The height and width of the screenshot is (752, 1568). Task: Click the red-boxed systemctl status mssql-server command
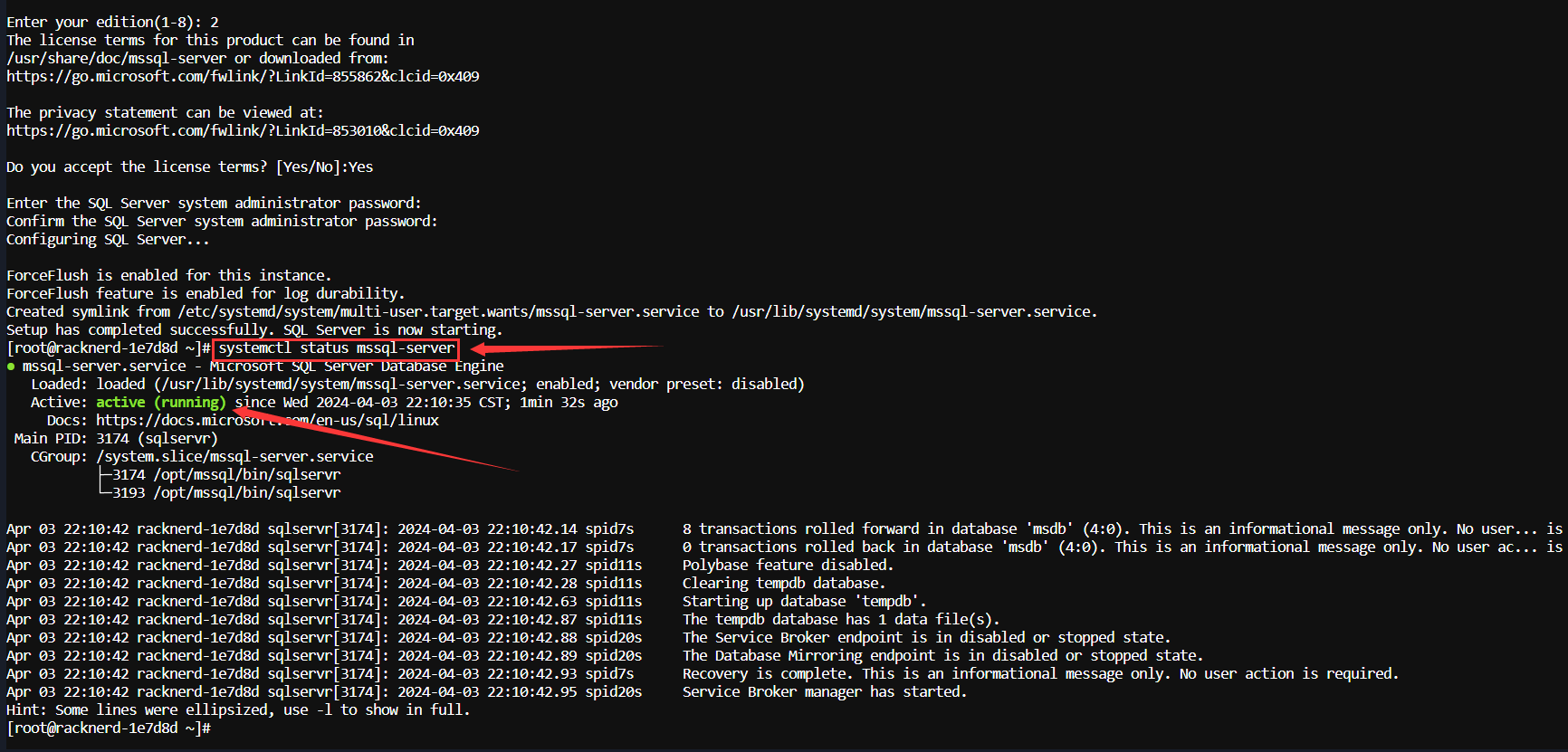click(x=336, y=348)
